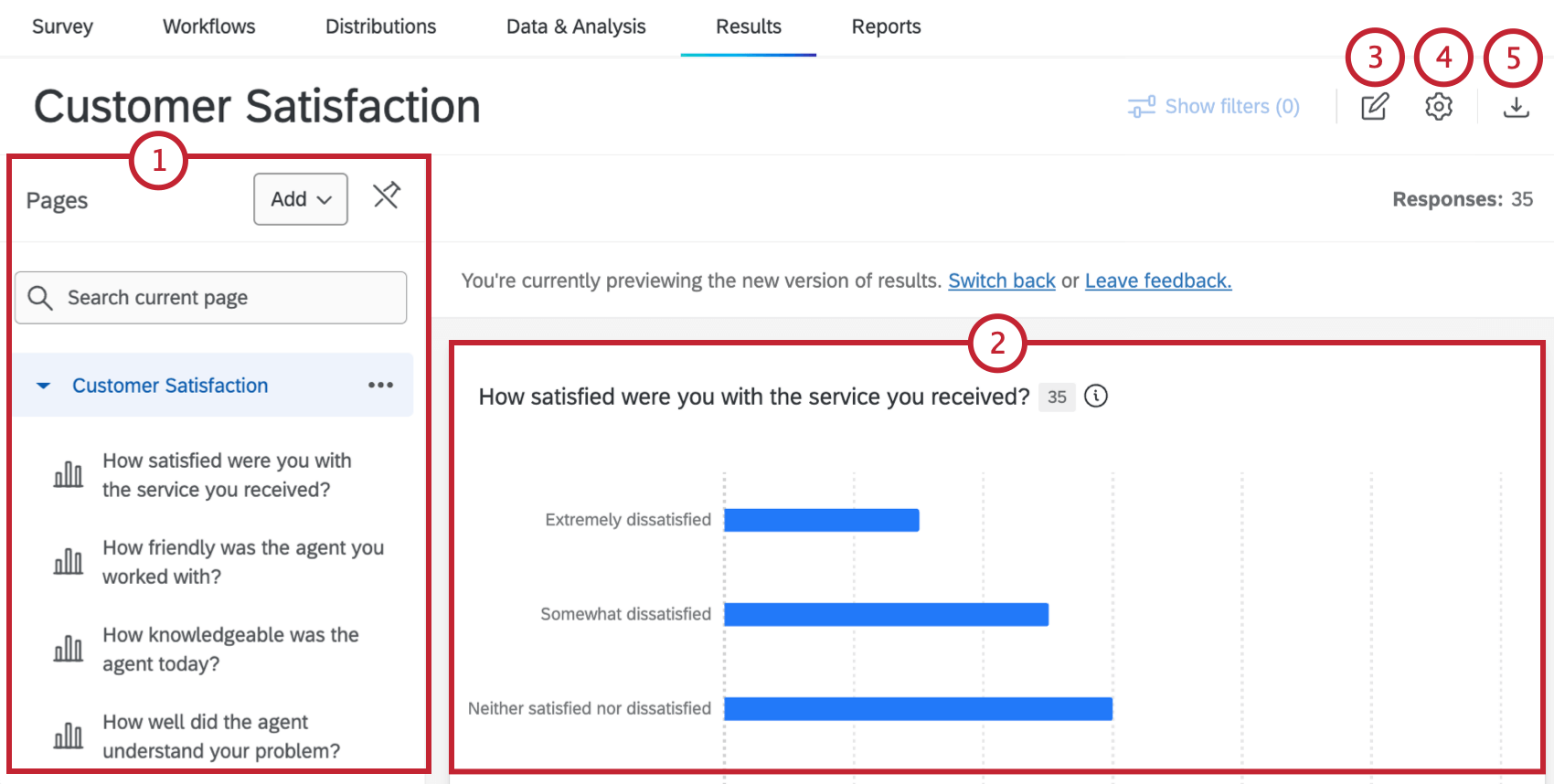Click chart icon for agent friendliness question
Viewport: 1554px width, 784px height.
[x=69, y=562]
